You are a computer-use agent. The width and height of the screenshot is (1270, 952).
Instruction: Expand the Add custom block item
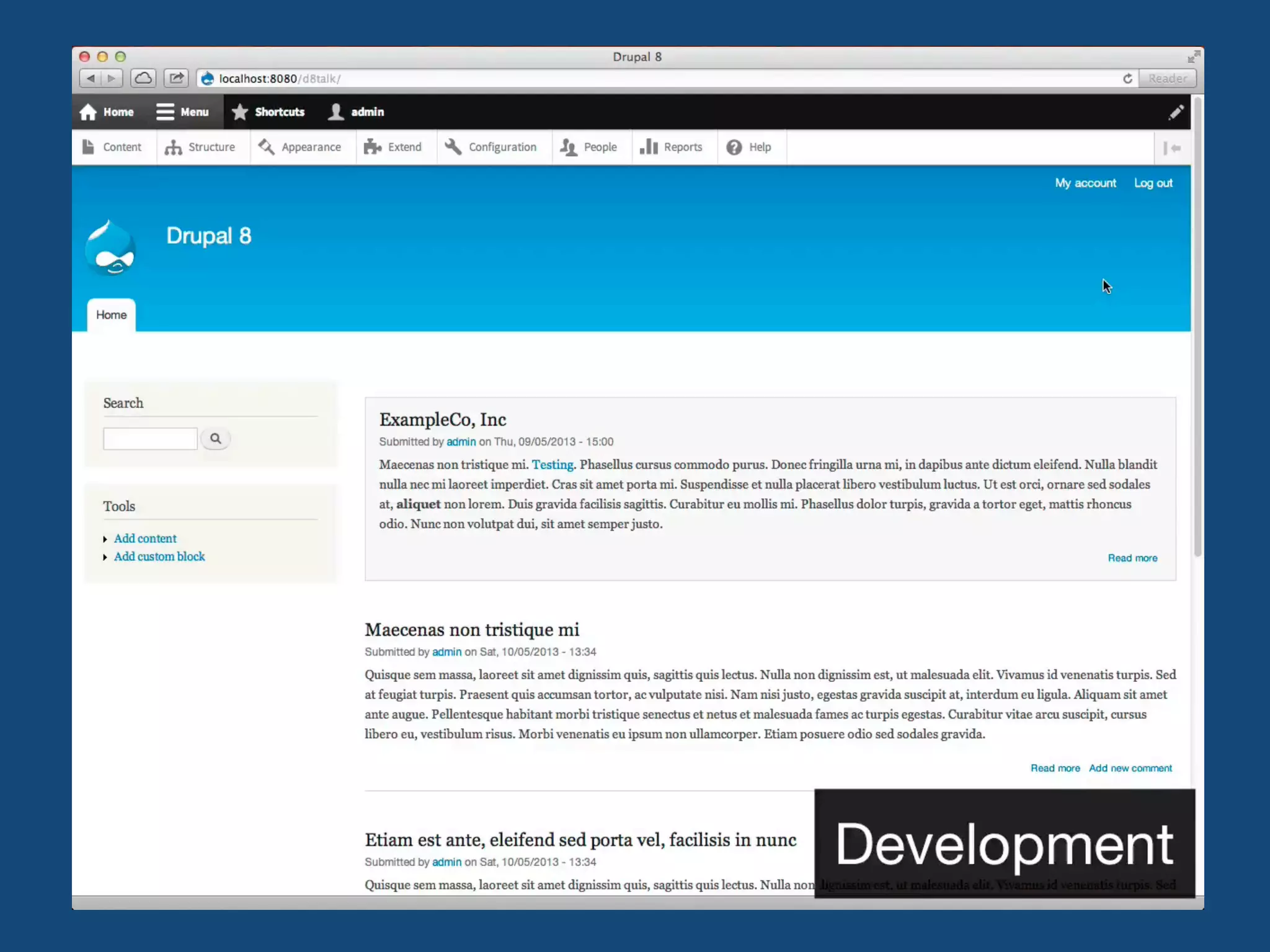click(x=159, y=557)
